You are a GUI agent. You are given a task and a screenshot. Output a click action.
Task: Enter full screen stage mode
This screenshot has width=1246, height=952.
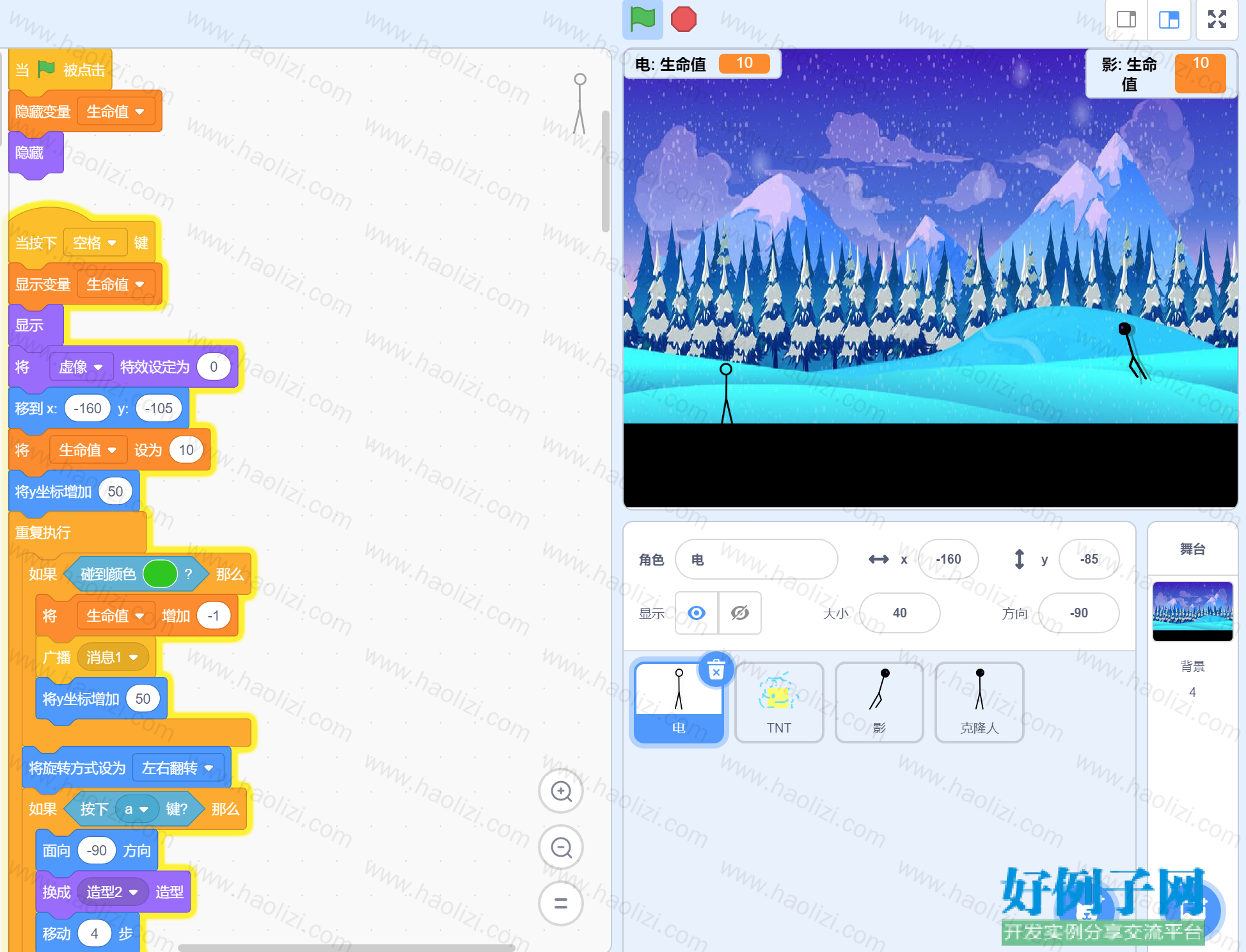[x=1217, y=19]
